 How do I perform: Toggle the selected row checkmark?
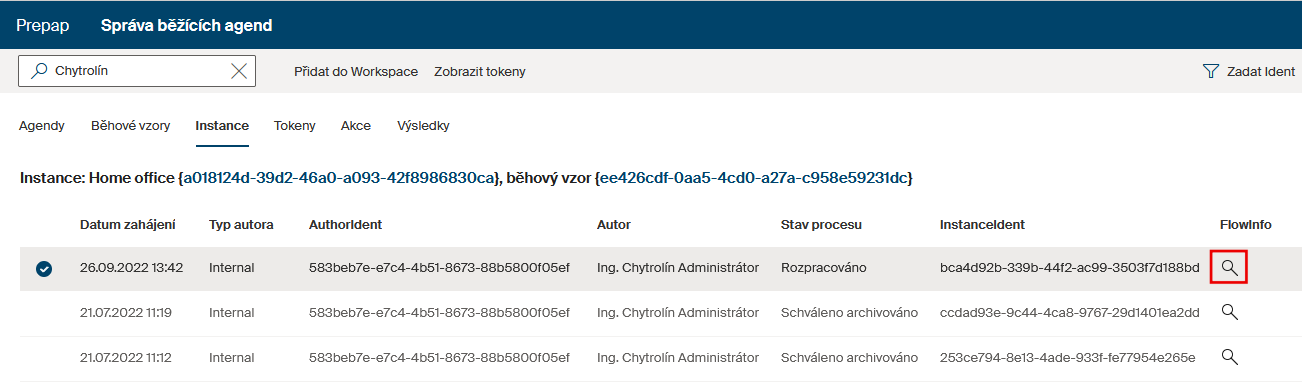pyautogui.click(x=44, y=269)
